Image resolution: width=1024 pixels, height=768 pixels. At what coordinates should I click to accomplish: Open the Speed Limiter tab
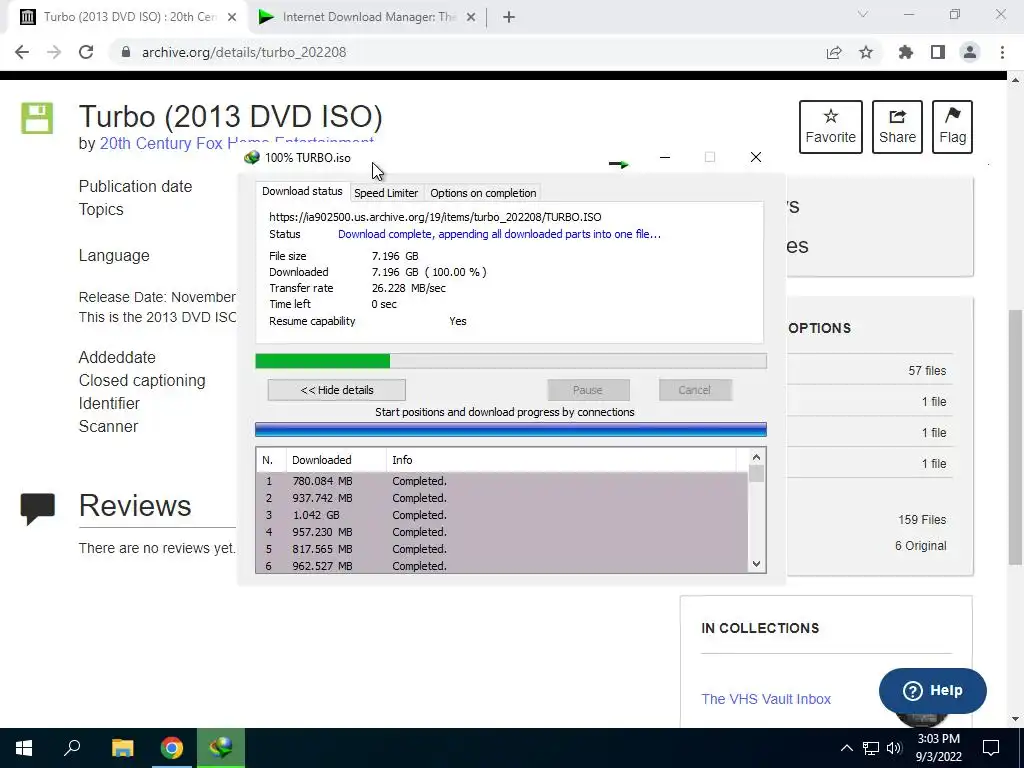click(386, 193)
